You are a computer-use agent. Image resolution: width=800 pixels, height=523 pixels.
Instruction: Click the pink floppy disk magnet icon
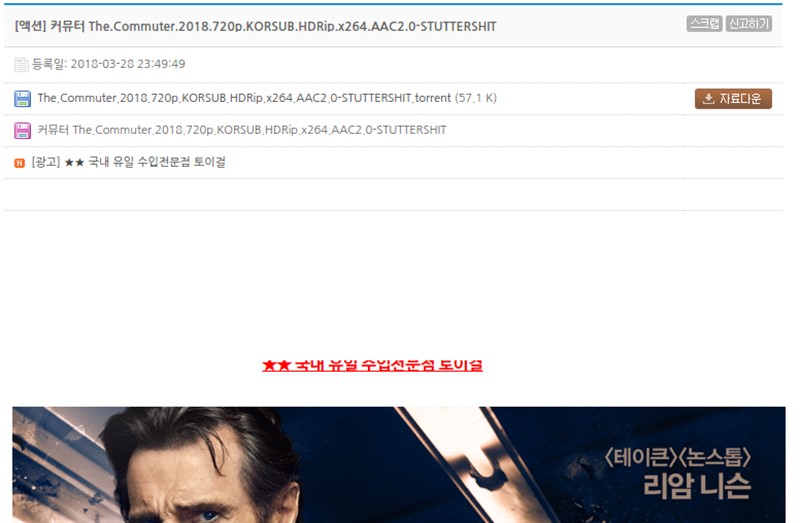coord(22,131)
